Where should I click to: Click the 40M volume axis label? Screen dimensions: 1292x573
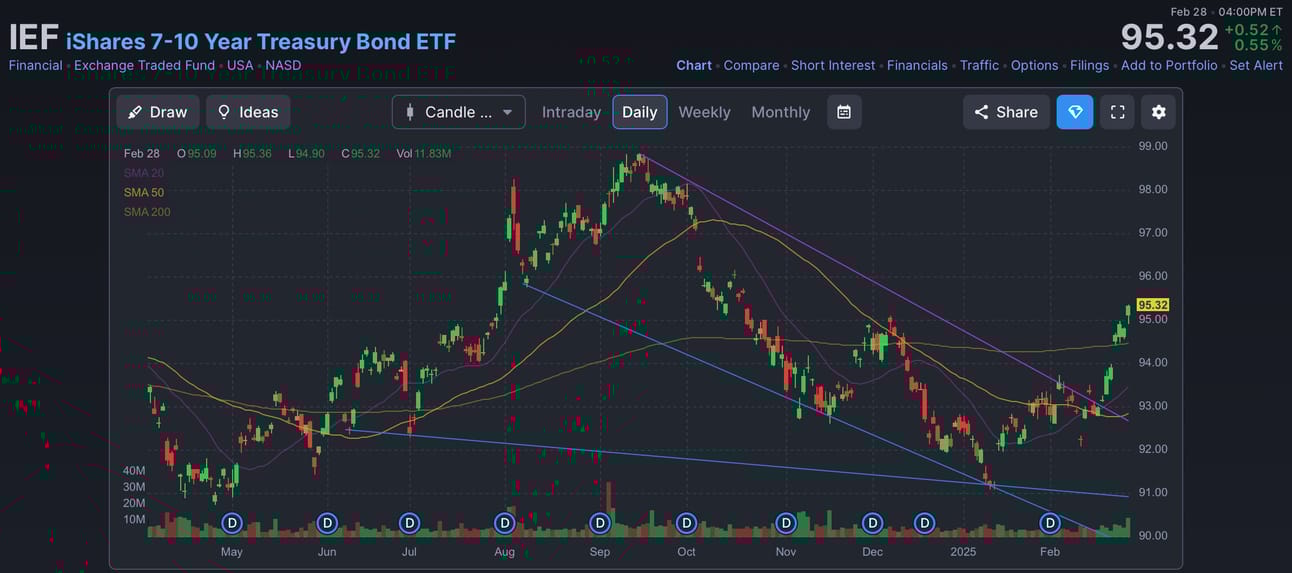pyautogui.click(x=134, y=471)
